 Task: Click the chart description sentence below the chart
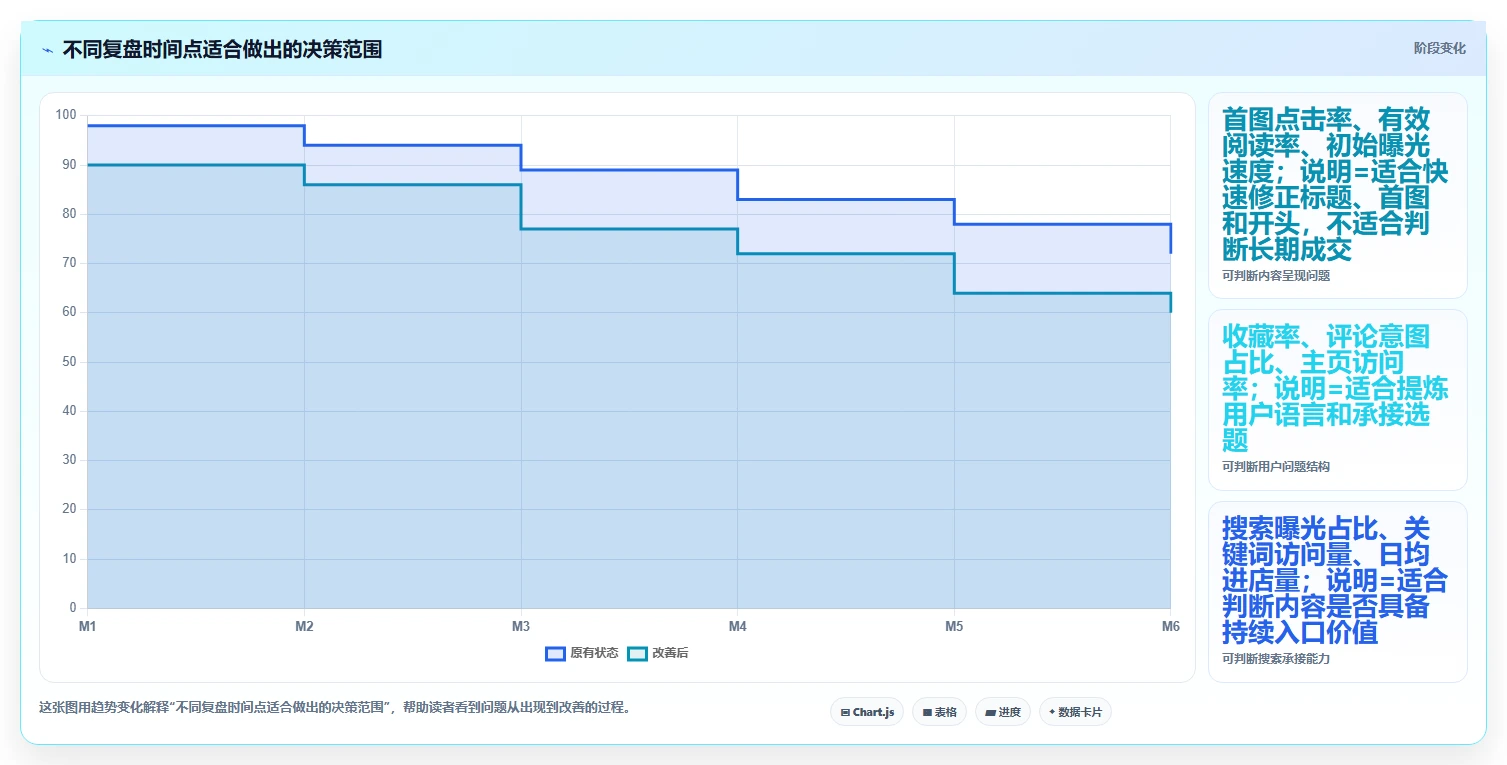pos(334,707)
